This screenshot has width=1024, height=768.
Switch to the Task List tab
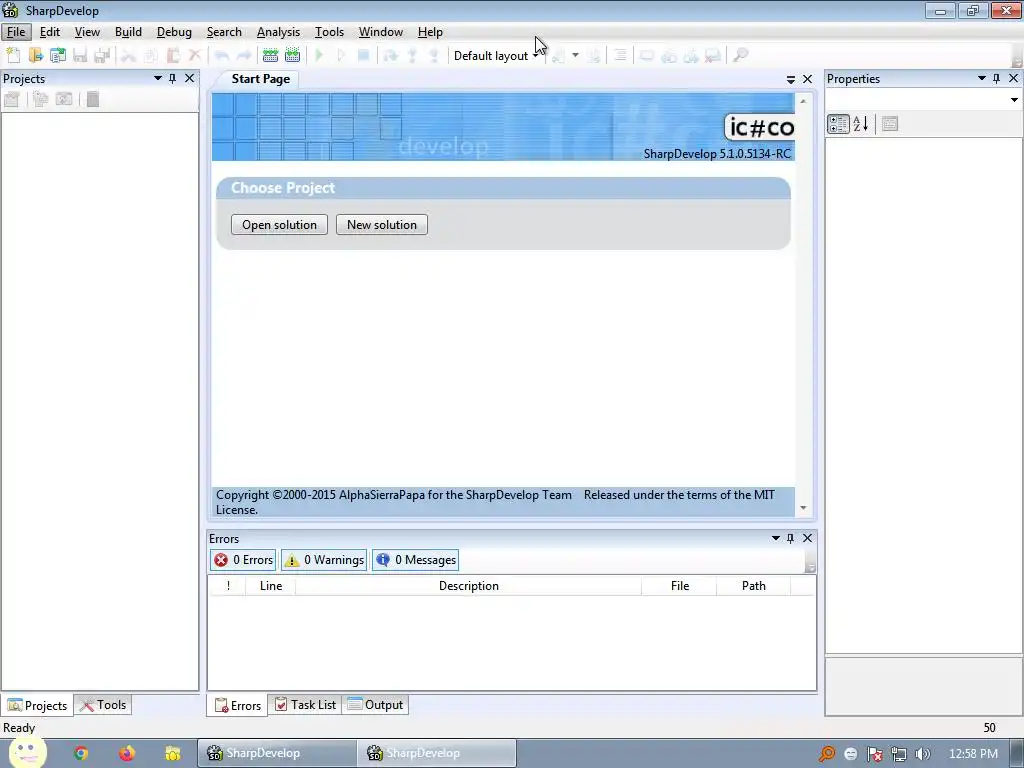pos(305,705)
